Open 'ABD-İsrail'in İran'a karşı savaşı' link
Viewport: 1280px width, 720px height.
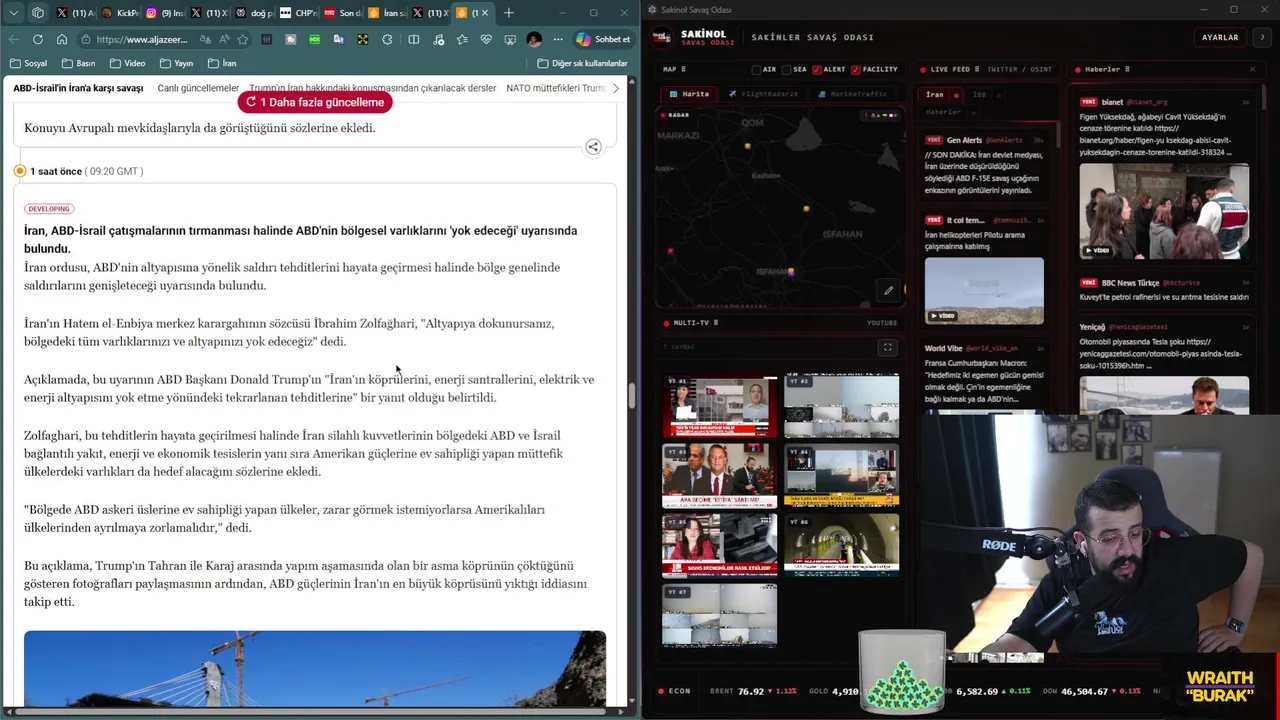pos(78,88)
